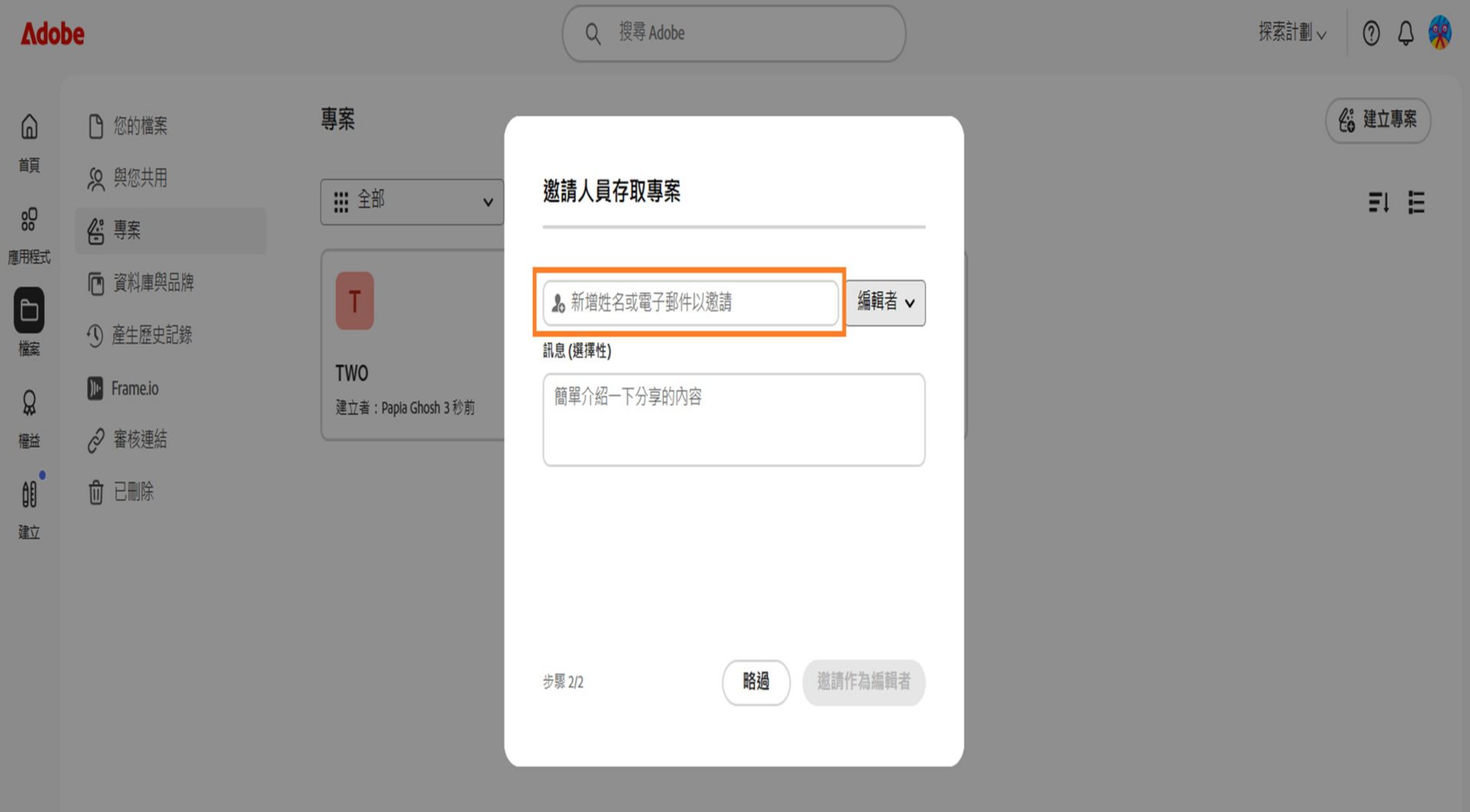Open the help question mark icon

click(x=1371, y=33)
